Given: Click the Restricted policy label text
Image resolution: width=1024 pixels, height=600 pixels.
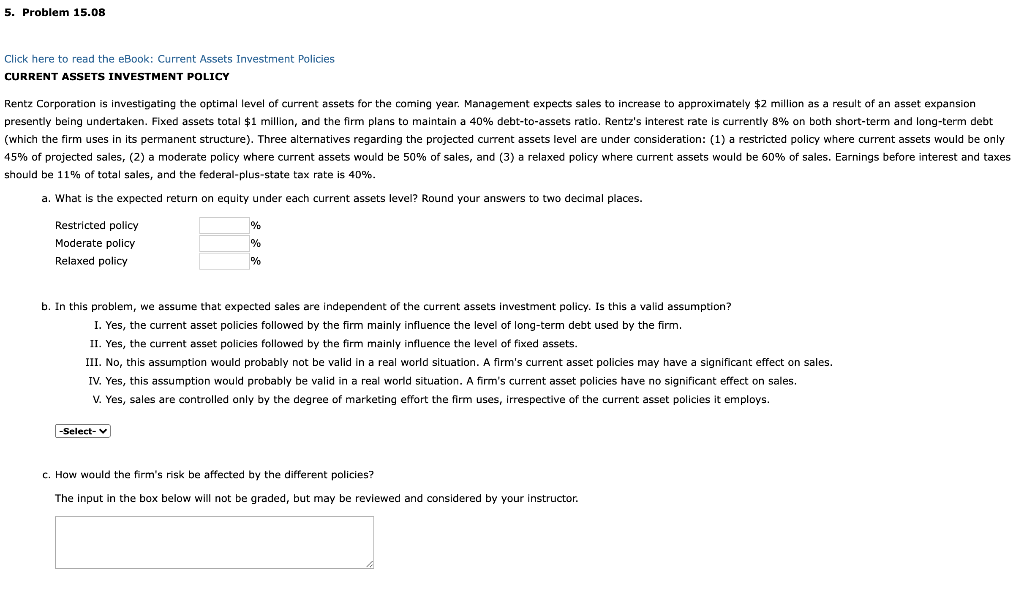Looking at the screenshot, I should pos(96,225).
